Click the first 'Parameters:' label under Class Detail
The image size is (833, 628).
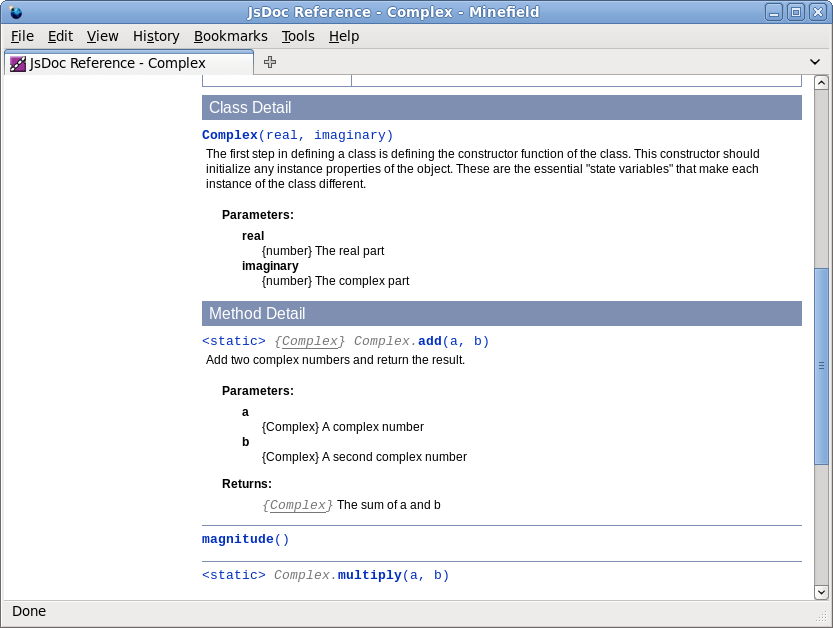pos(258,215)
